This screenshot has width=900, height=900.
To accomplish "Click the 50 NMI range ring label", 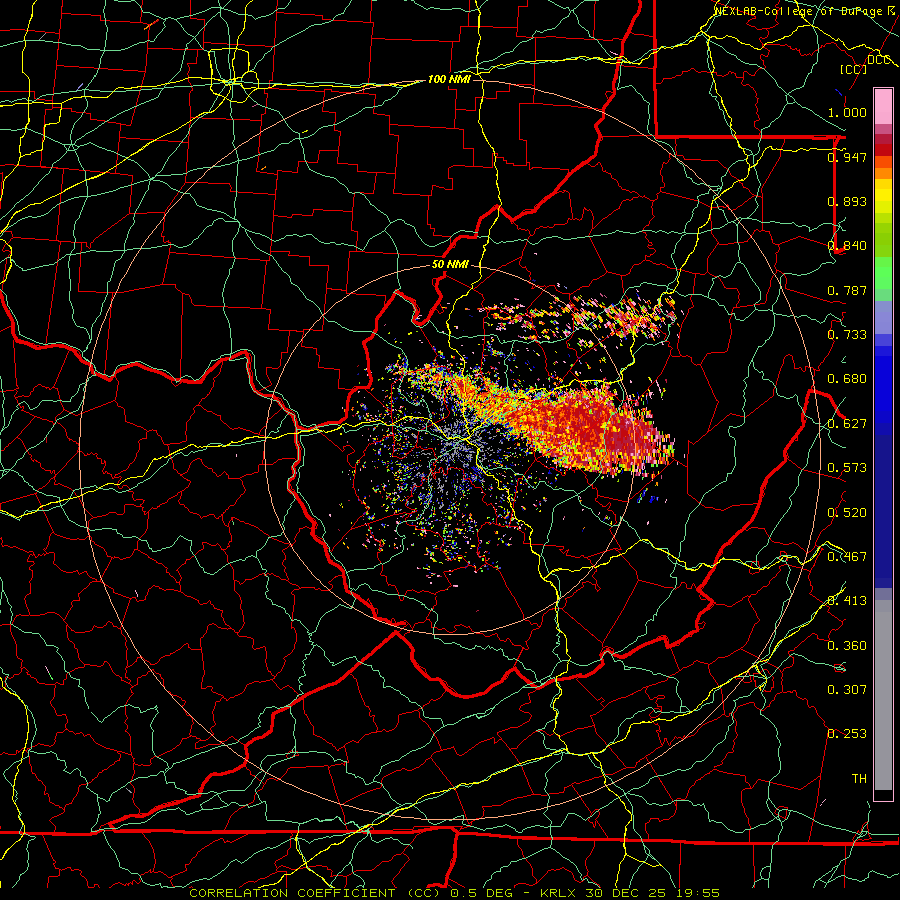I will 450,264.
